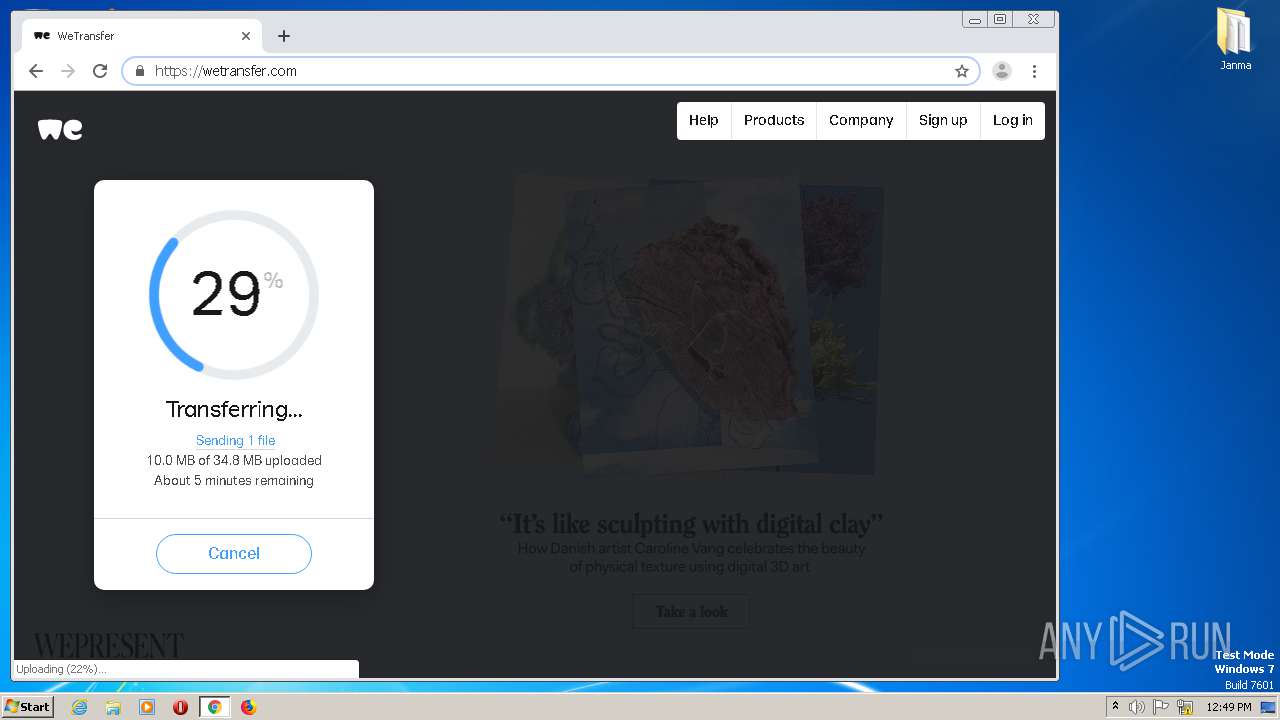Click the network tray icon
This screenshot has height=720, width=1280.
coord(1185,707)
